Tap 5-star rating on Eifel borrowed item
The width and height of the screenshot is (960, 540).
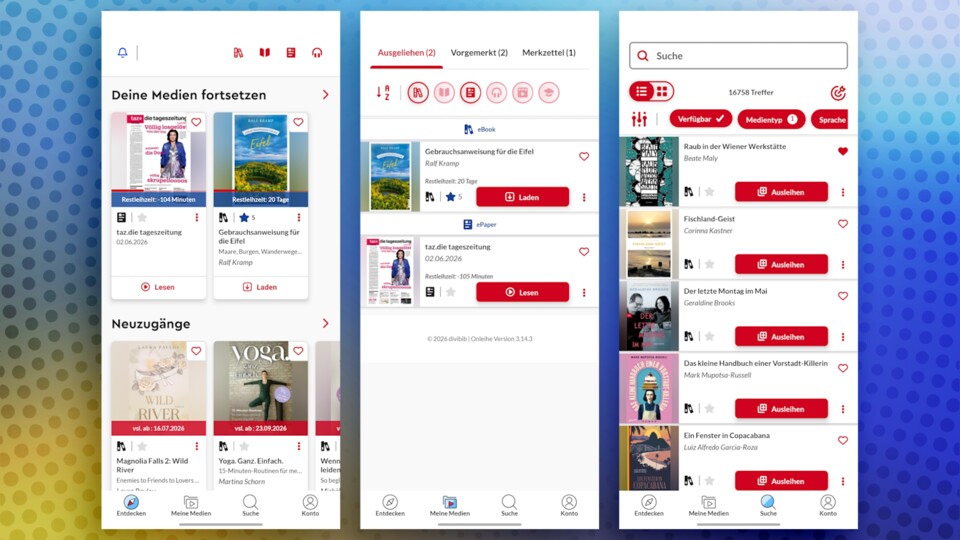coord(453,197)
